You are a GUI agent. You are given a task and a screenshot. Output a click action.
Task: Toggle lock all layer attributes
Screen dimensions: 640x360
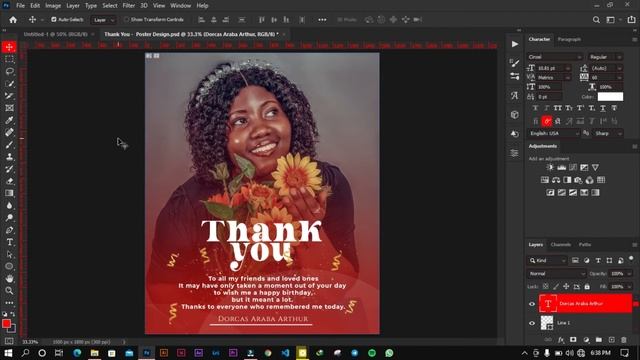pyautogui.click(x=587, y=287)
